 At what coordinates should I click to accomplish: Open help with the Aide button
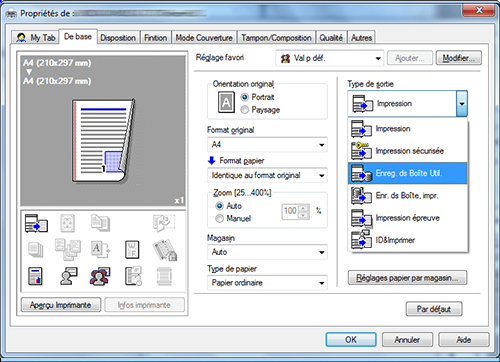click(464, 340)
